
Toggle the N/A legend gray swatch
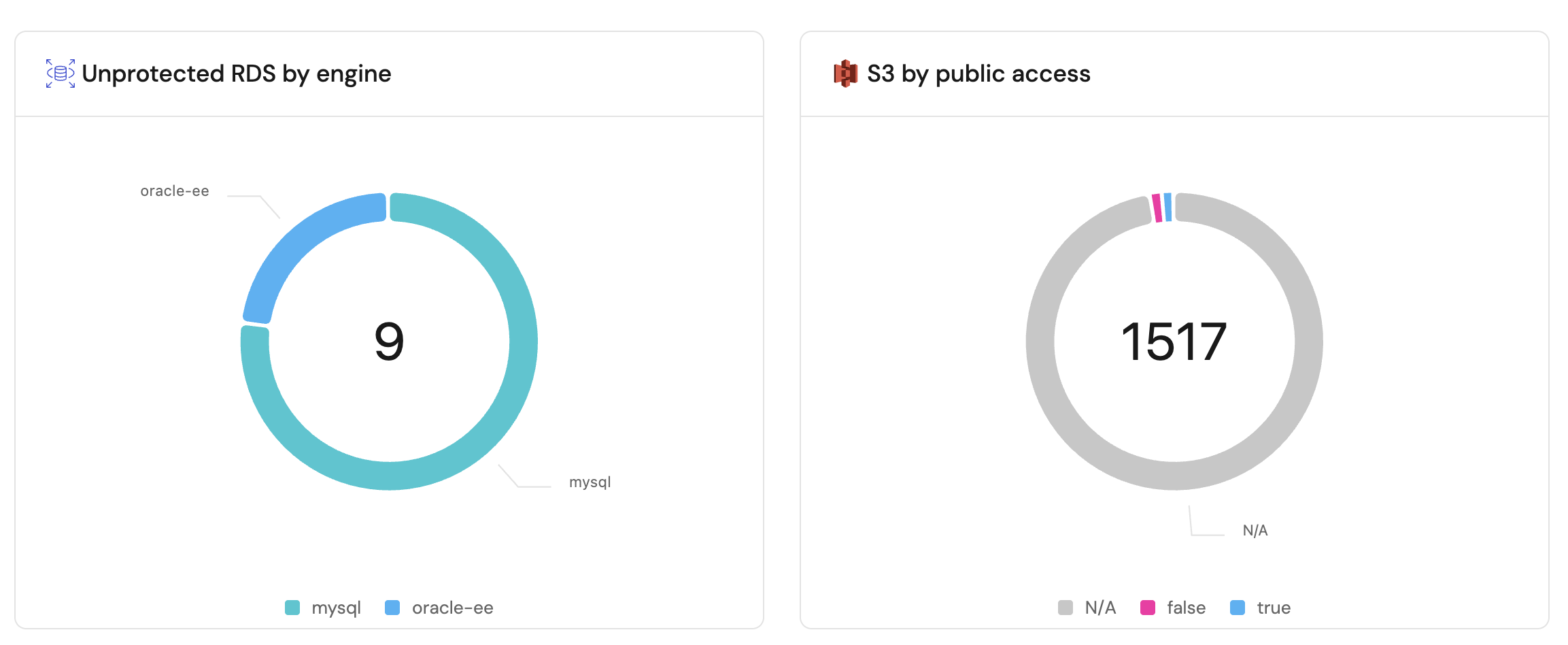1066,608
